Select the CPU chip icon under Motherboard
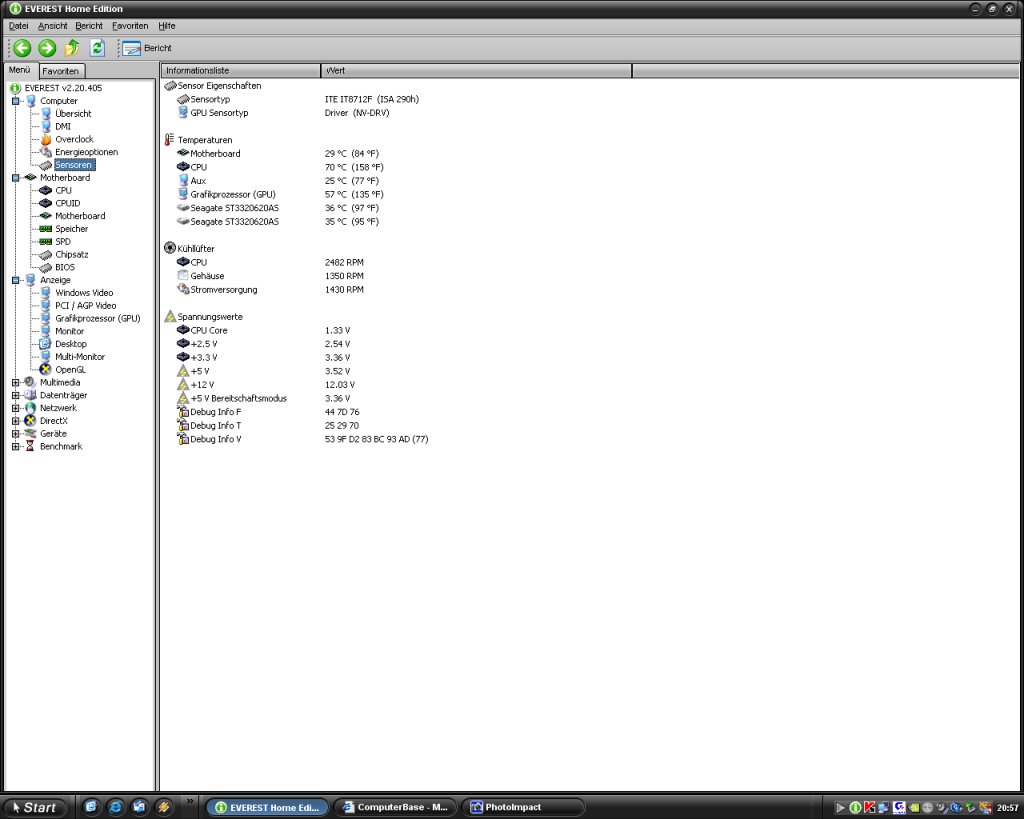This screenshot has height=819, width=1024. click(46, 191)
